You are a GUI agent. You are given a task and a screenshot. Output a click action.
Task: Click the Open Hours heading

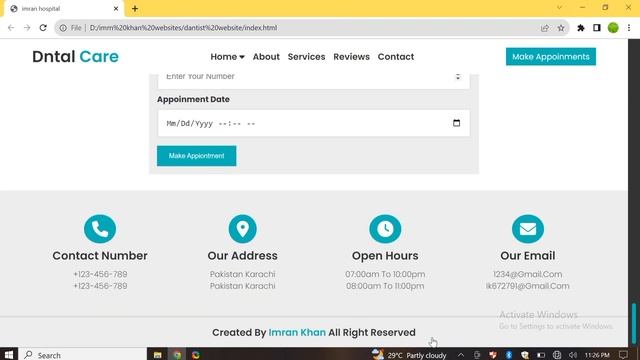pos(385,256)
